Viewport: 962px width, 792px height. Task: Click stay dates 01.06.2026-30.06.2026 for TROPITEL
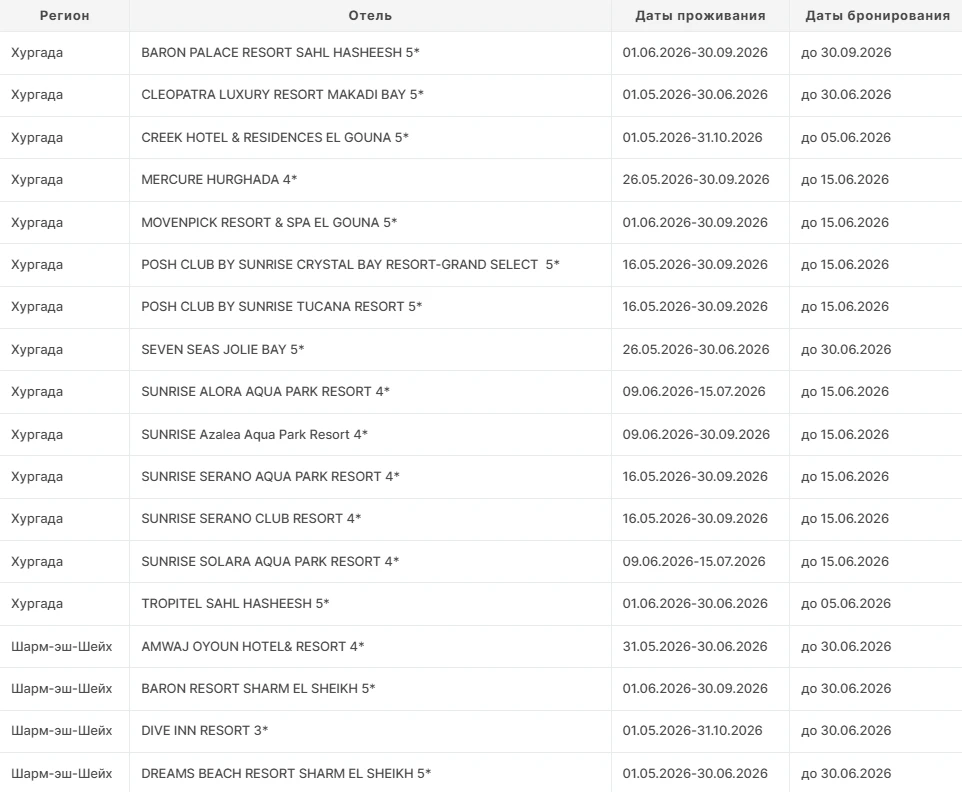(695, 604)
